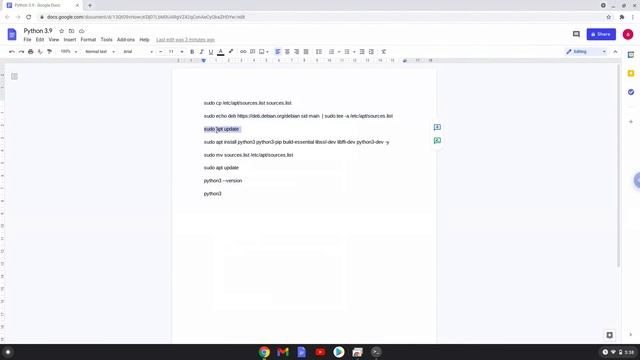Set center text alignment
Image resolution: width=640 pixels, height=360 pixels.
click(287, 52)
